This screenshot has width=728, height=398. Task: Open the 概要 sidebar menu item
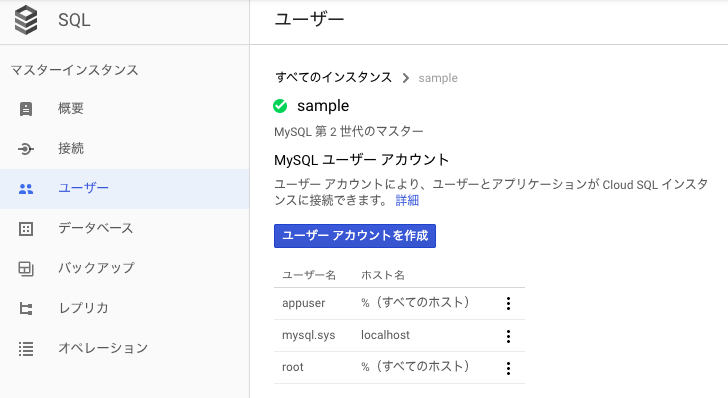[124, 109]
